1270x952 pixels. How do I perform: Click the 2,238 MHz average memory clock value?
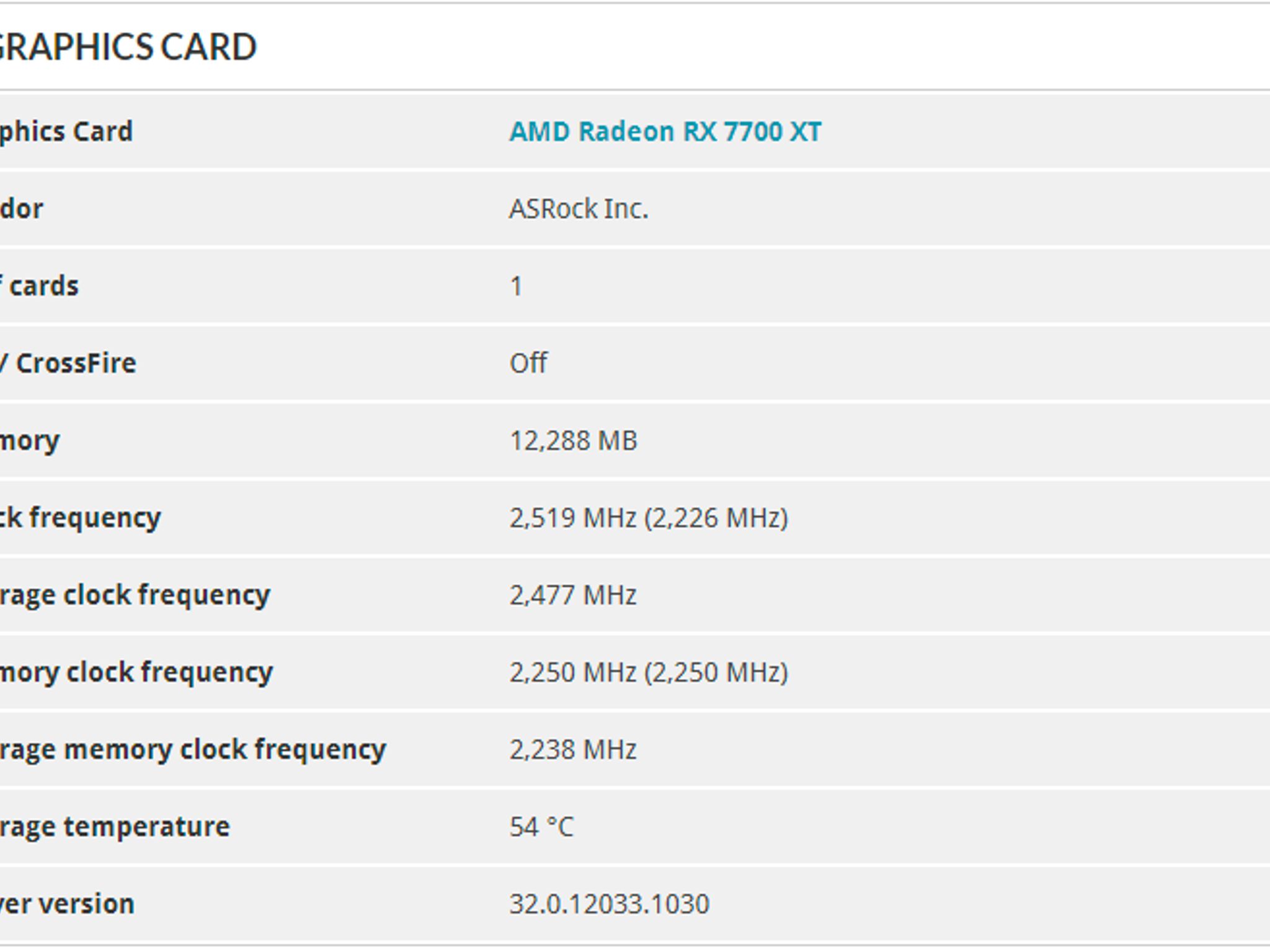click(573, 749)
